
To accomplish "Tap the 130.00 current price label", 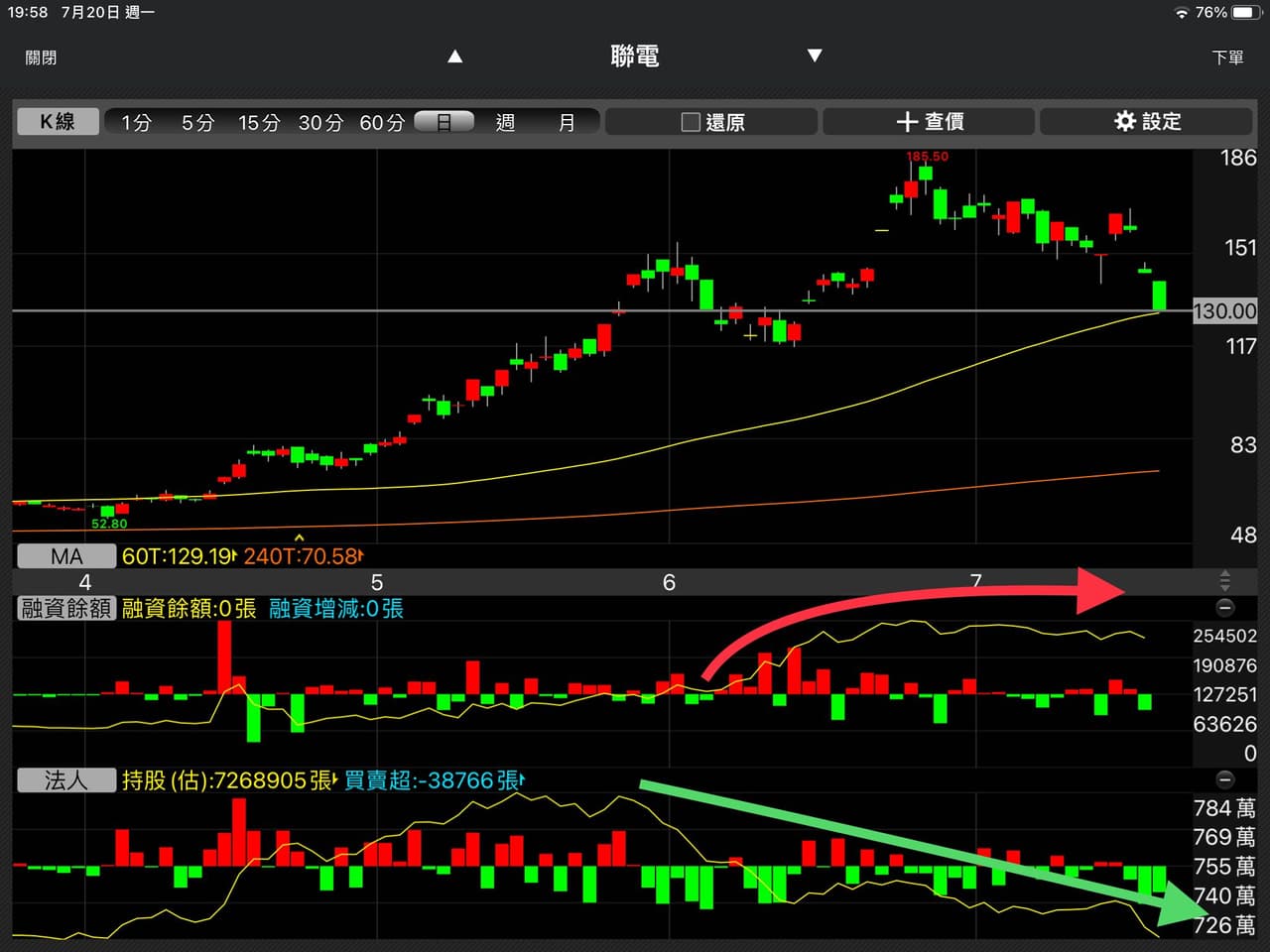I will coord(1224,311).
